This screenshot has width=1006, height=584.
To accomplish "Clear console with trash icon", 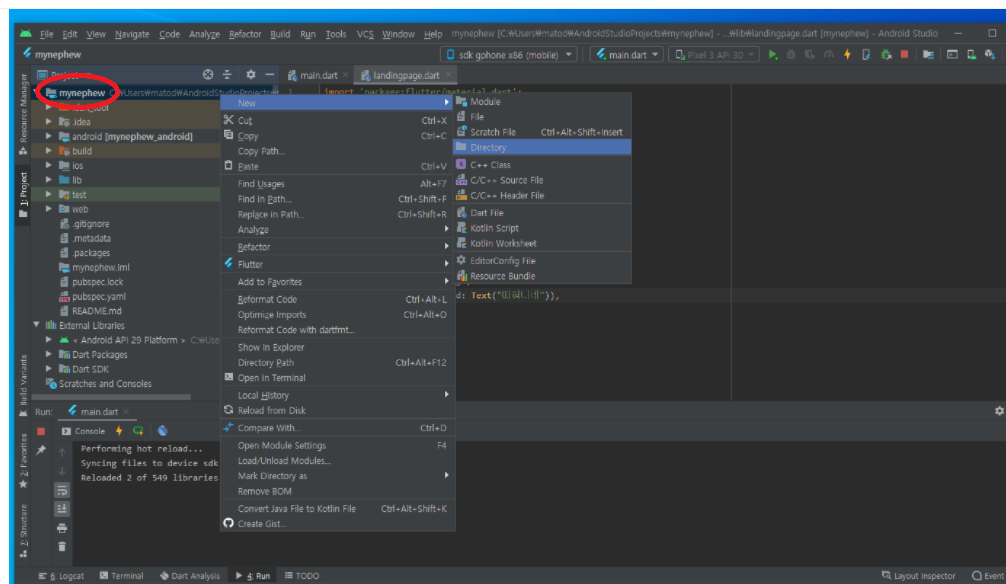I will [62, 547].
